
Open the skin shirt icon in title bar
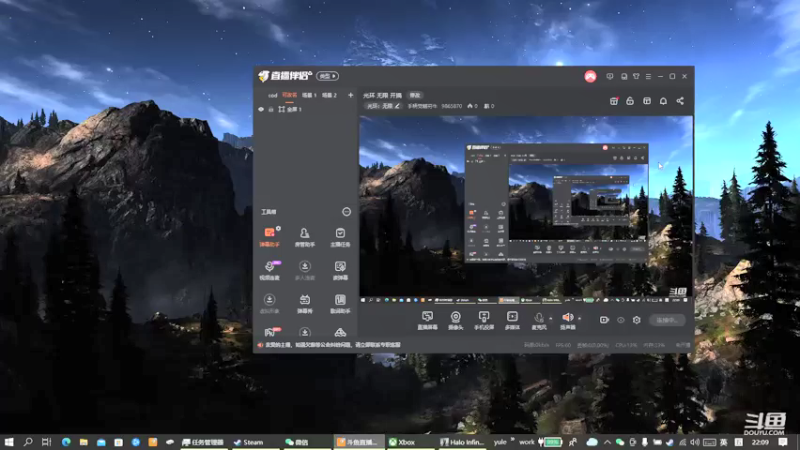point(636,77)
